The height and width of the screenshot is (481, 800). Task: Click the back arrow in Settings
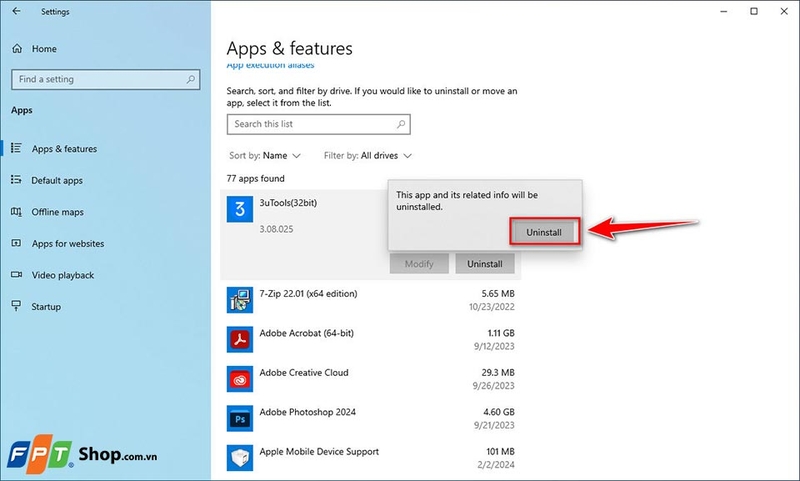click(16, 11)
